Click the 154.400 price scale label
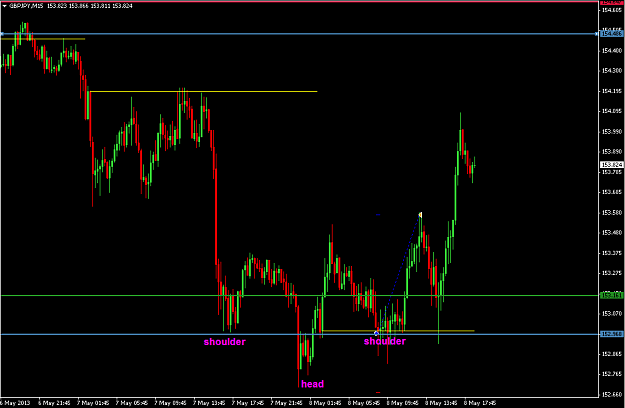Image resolution: width=625 pixels, height=408 pixels. (611, 51)
